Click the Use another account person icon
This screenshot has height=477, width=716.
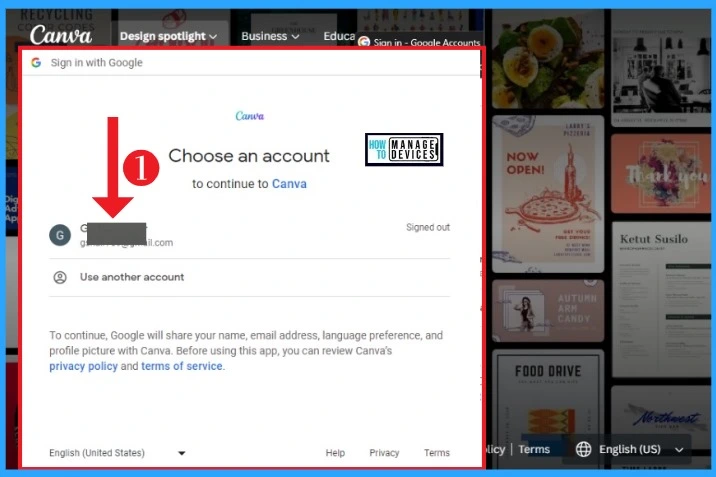pos(60,277)
